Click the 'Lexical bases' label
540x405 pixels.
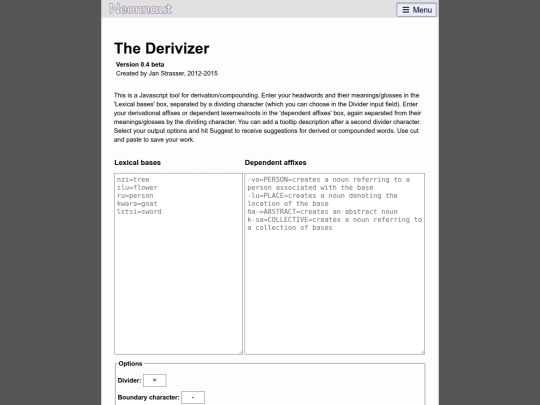(x=137, y=163)
